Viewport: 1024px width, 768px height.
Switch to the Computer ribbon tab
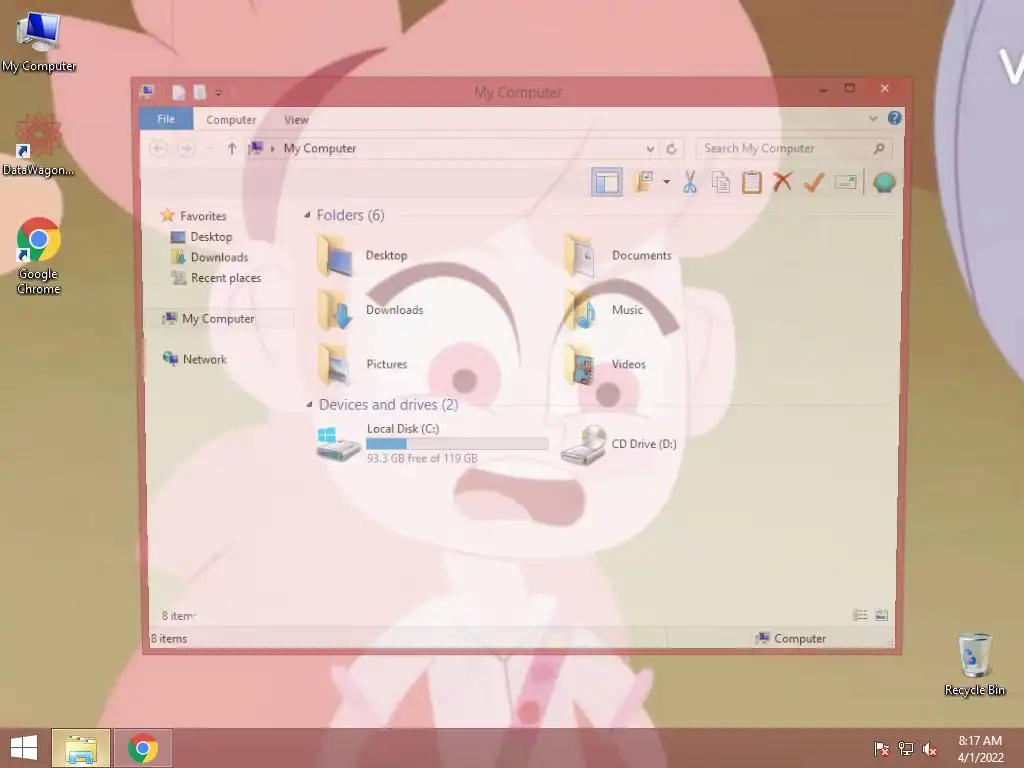[x=231, y=120]
